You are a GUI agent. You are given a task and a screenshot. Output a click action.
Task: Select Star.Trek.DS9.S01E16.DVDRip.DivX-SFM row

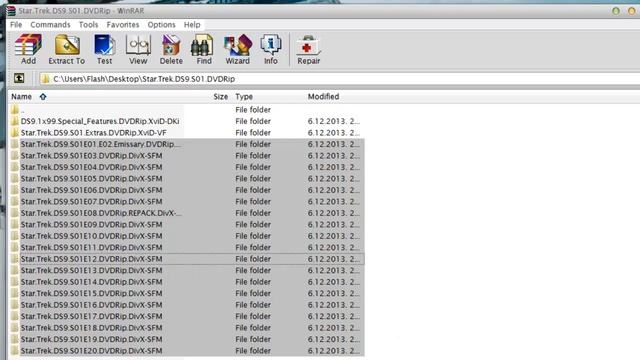point(186,304)
